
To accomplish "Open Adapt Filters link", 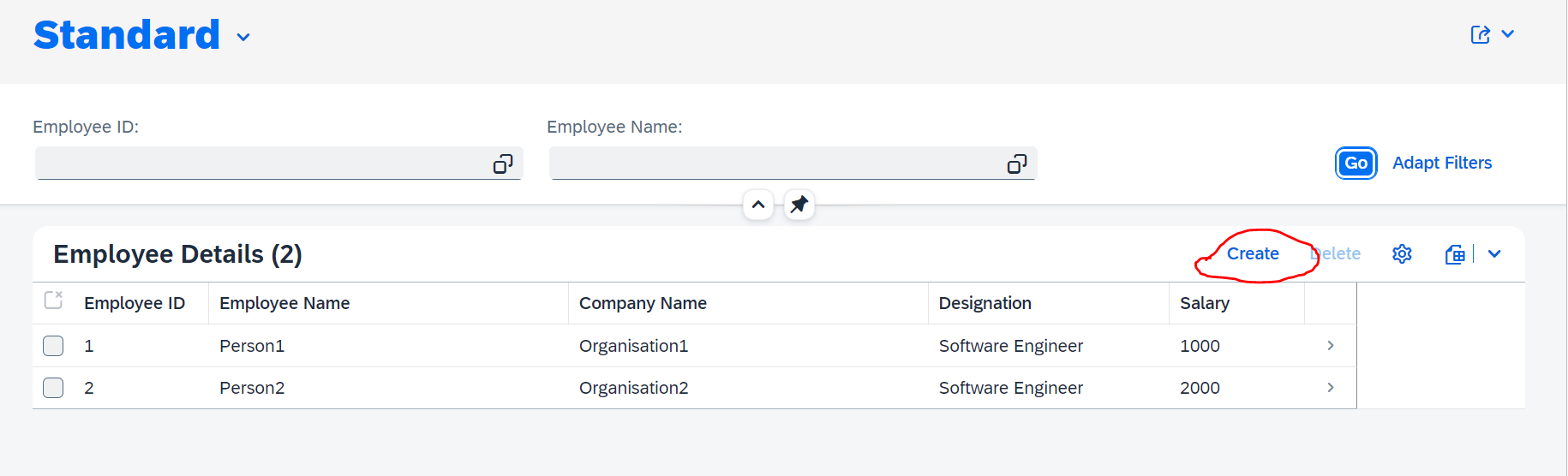I will [x=1442, y=163].
